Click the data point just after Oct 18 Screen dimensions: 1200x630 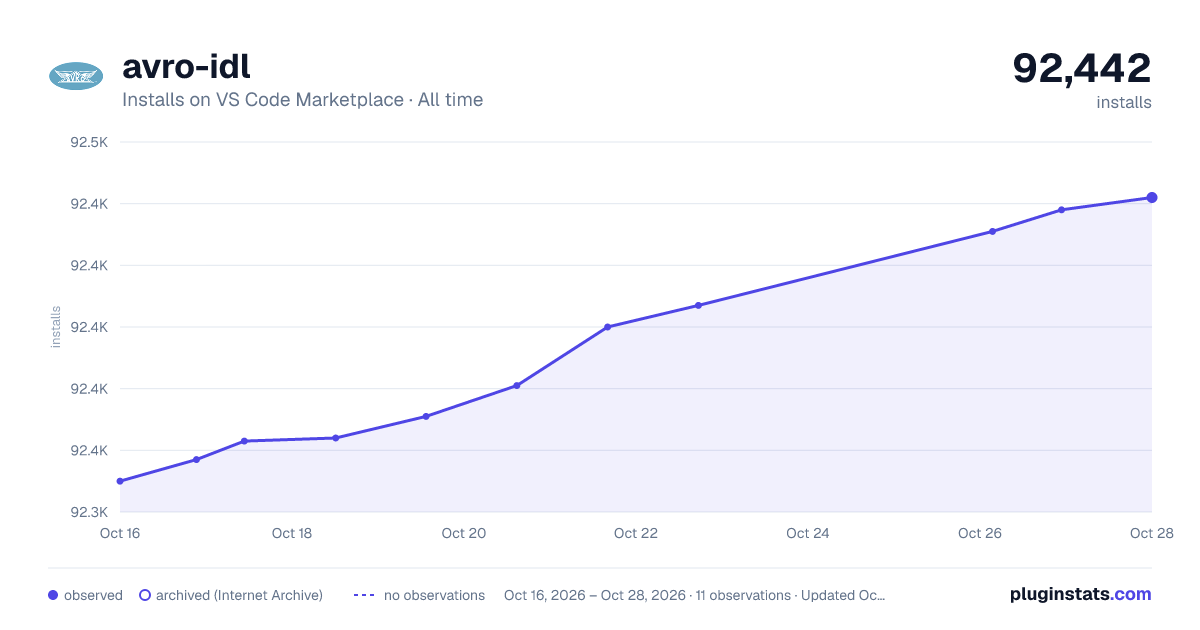(335, 438)
